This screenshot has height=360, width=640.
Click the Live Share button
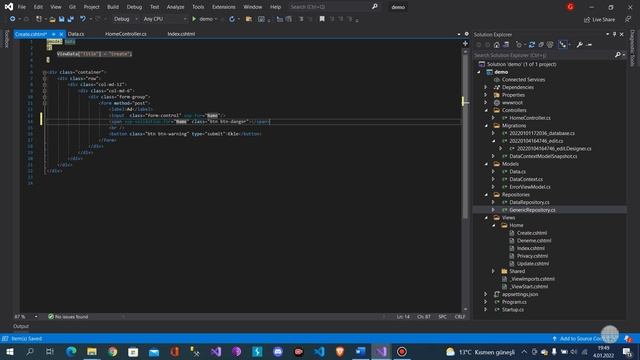(599, 20)
